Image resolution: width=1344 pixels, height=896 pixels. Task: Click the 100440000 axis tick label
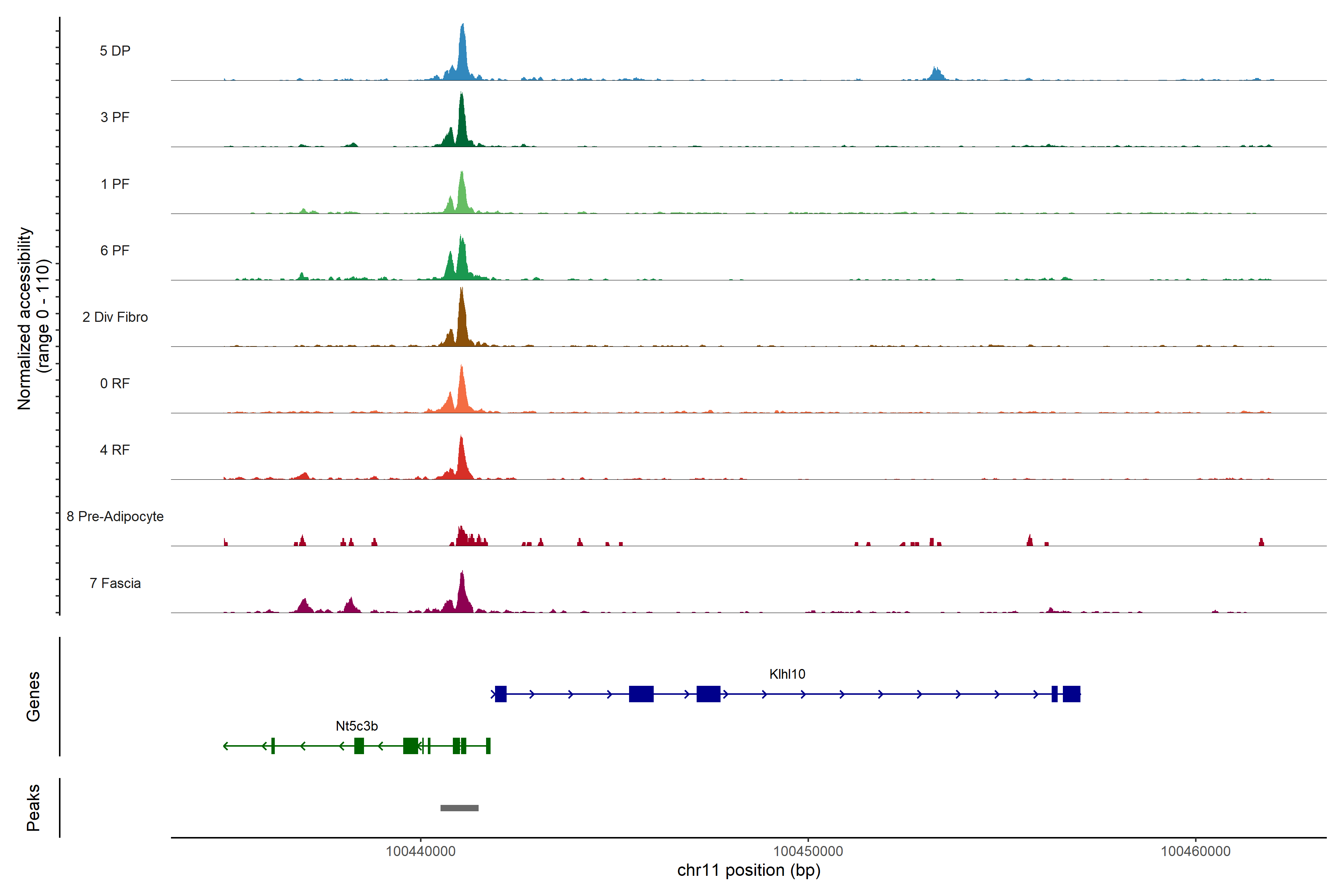[x=421, y=852]
